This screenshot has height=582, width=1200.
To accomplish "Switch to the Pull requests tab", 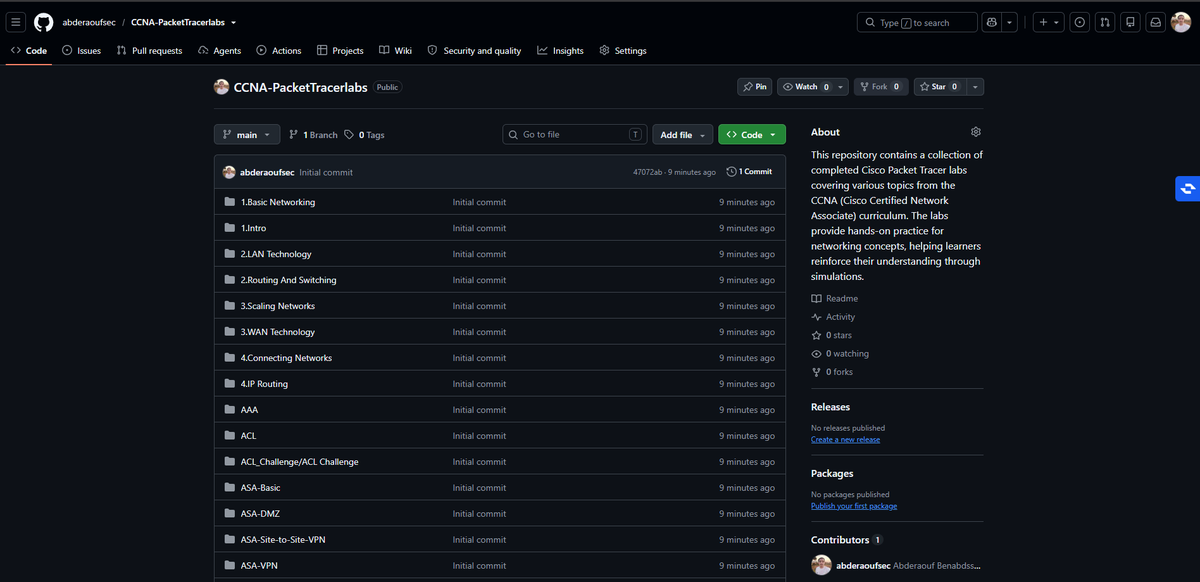I will tap(149, 50).
